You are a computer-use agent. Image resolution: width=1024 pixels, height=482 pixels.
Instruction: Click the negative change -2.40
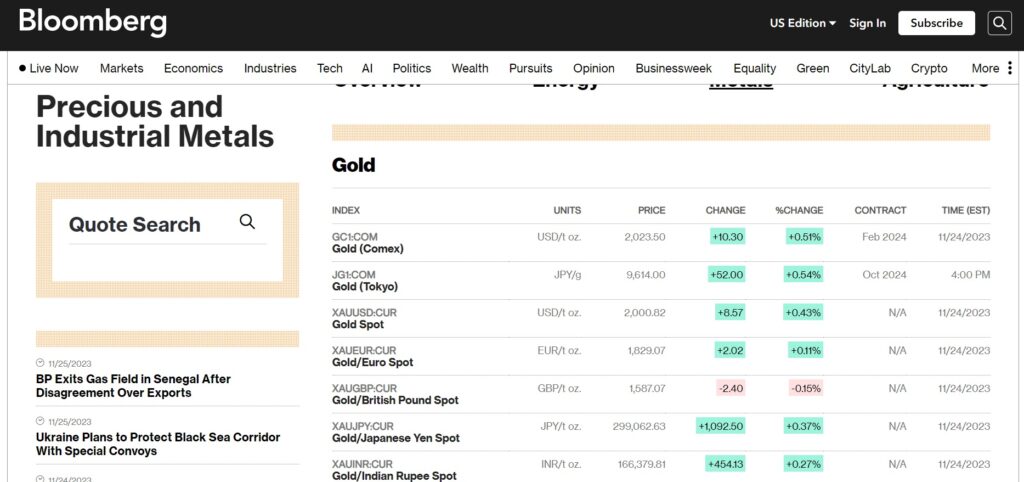pos(731,388)
